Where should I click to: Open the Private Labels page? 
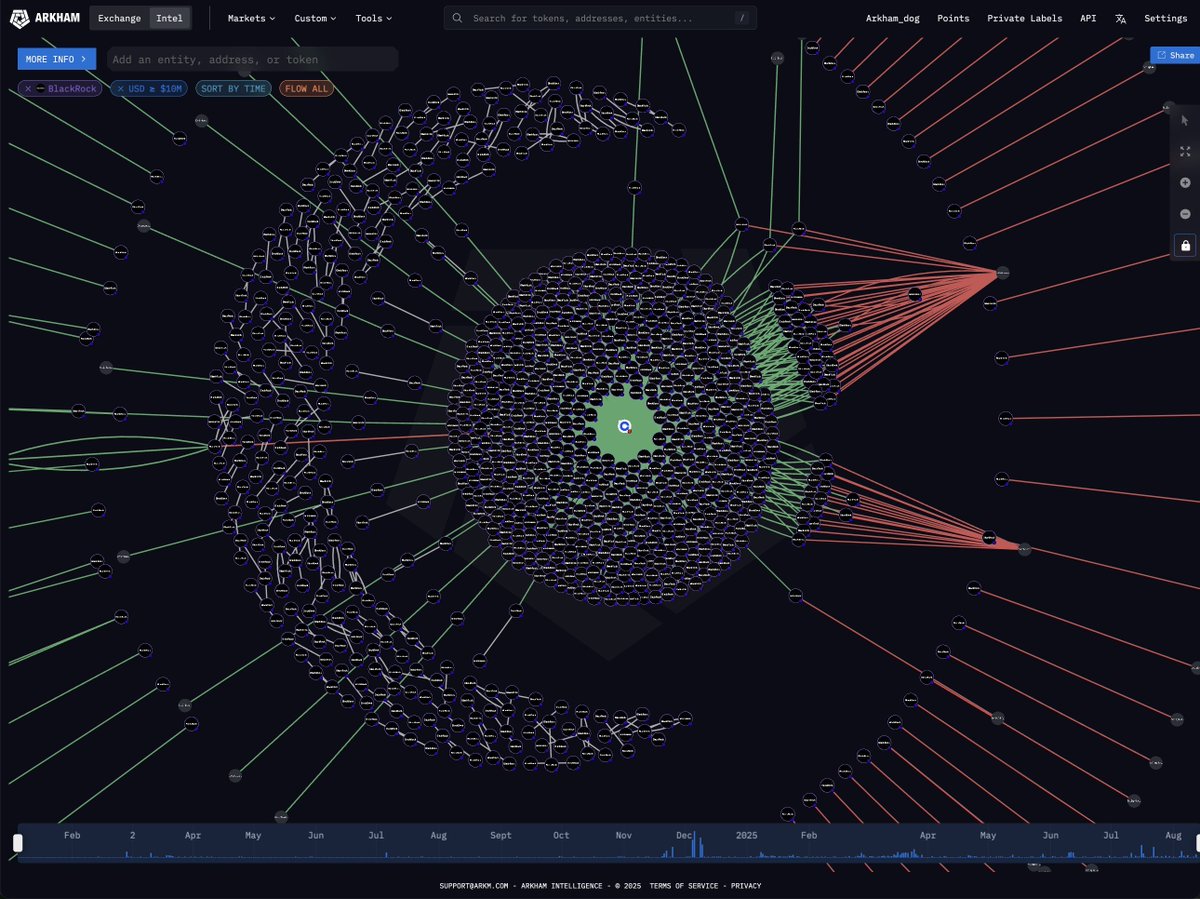1024,18
